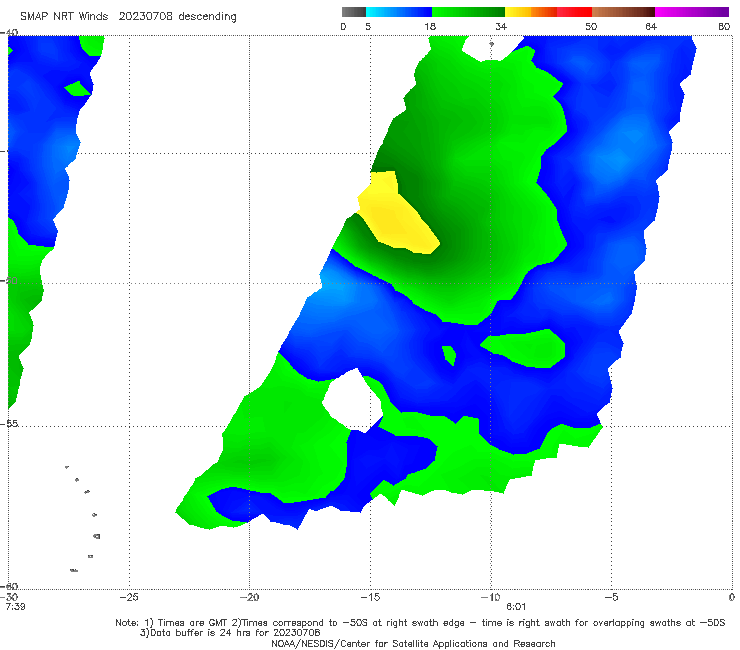Pick the cyan-blue segment of the color bar

pos(399,12)
